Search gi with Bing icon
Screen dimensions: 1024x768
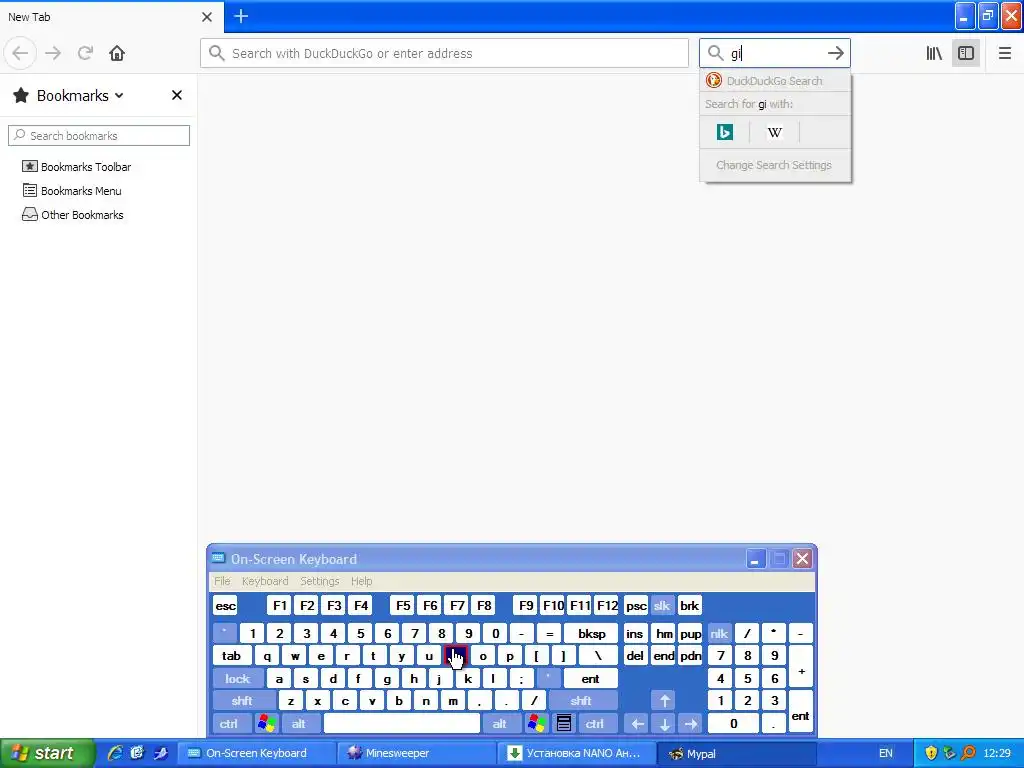pos(724,133)
